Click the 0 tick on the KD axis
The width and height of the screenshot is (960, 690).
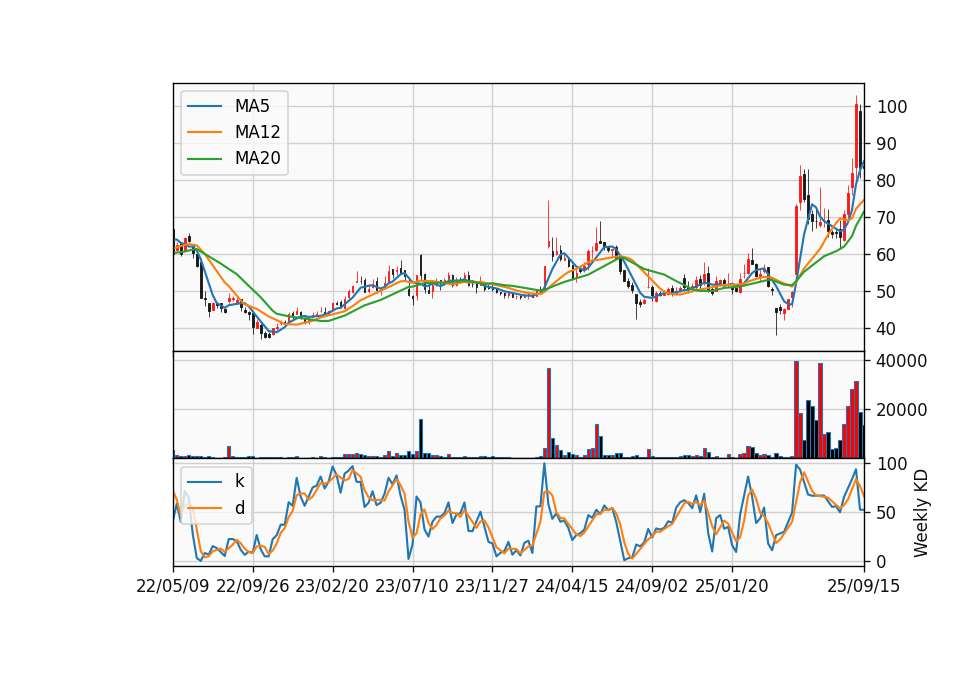point(882,561)
